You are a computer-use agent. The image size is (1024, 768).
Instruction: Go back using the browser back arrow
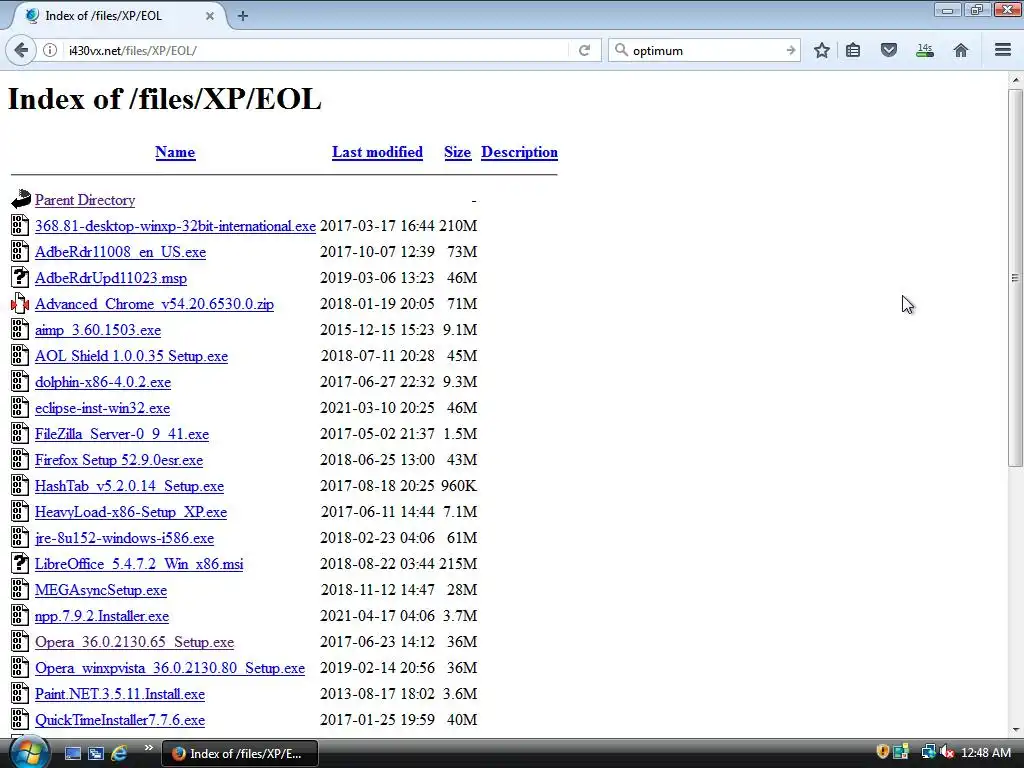pyautogui.click(x=21, y=50)
